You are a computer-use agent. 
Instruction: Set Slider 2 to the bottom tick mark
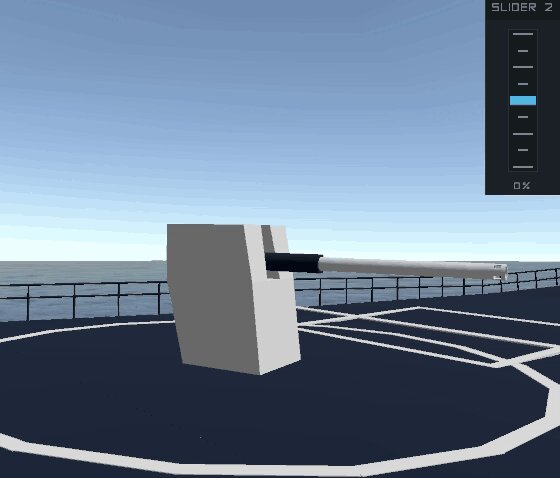tap(523, 167)
